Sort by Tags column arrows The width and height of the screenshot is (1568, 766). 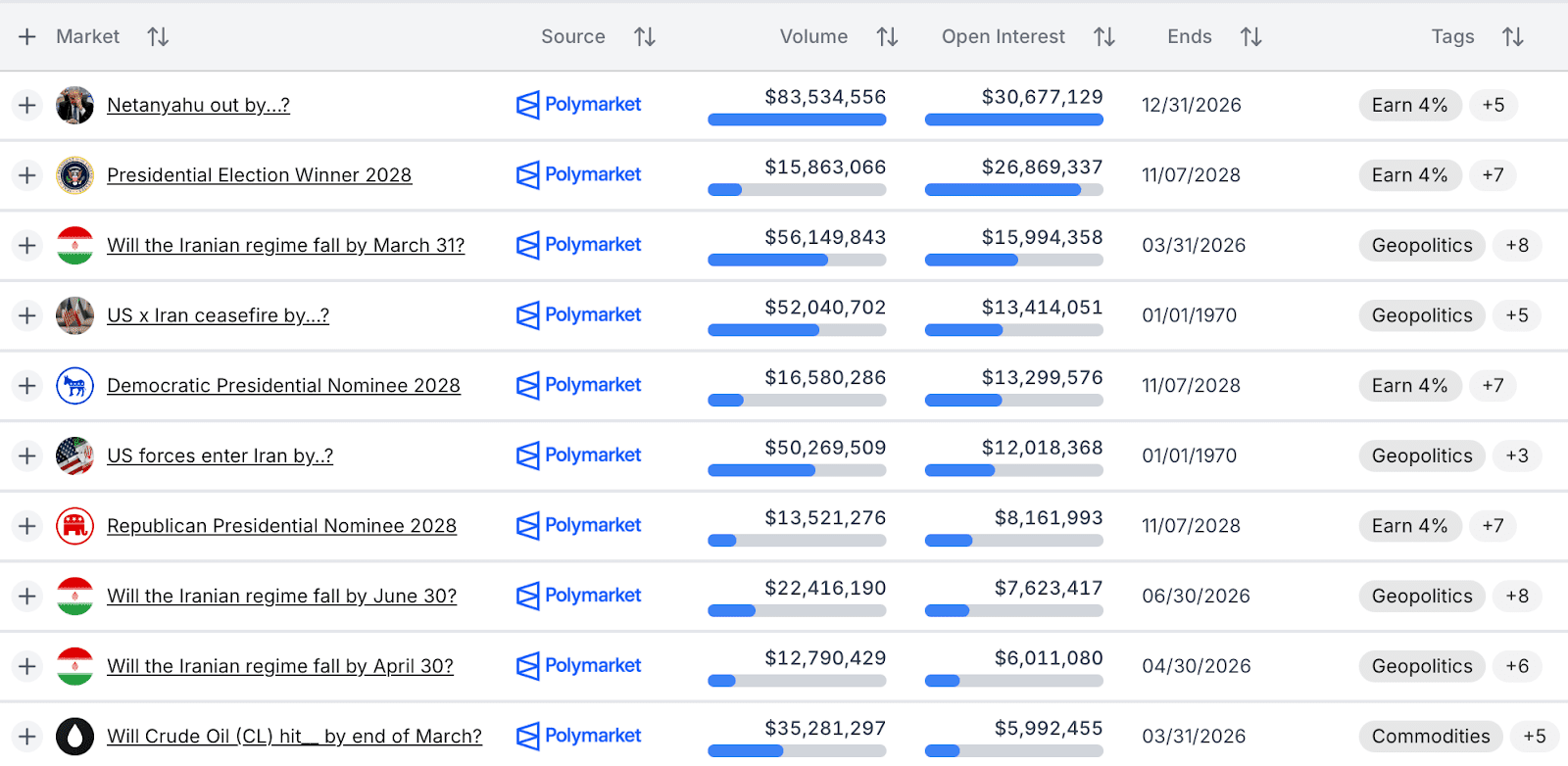[1512, 37]
